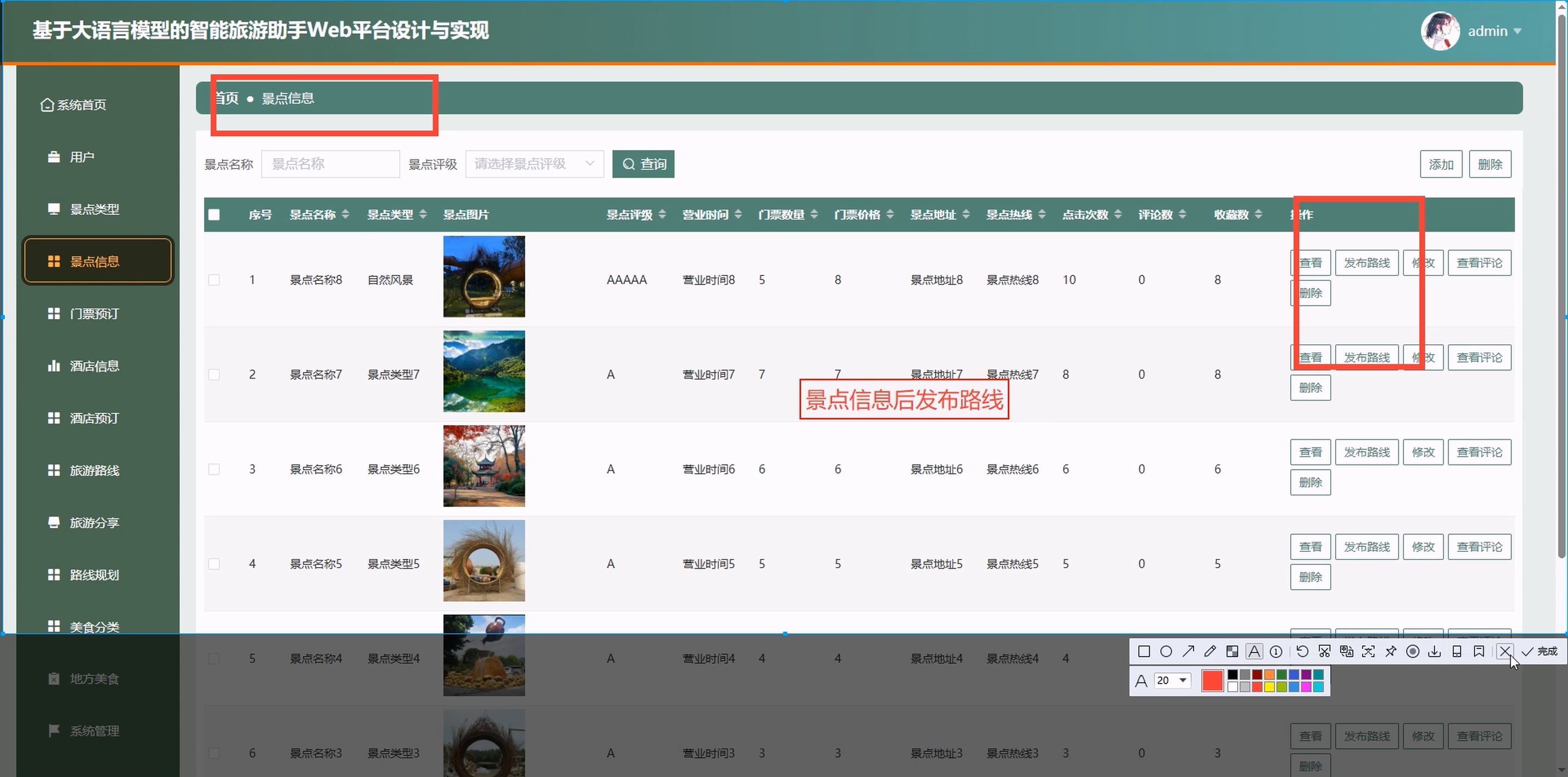Click the 查询 search button
The width and height of the screenshot is (1568, 777).
(643, 164)
